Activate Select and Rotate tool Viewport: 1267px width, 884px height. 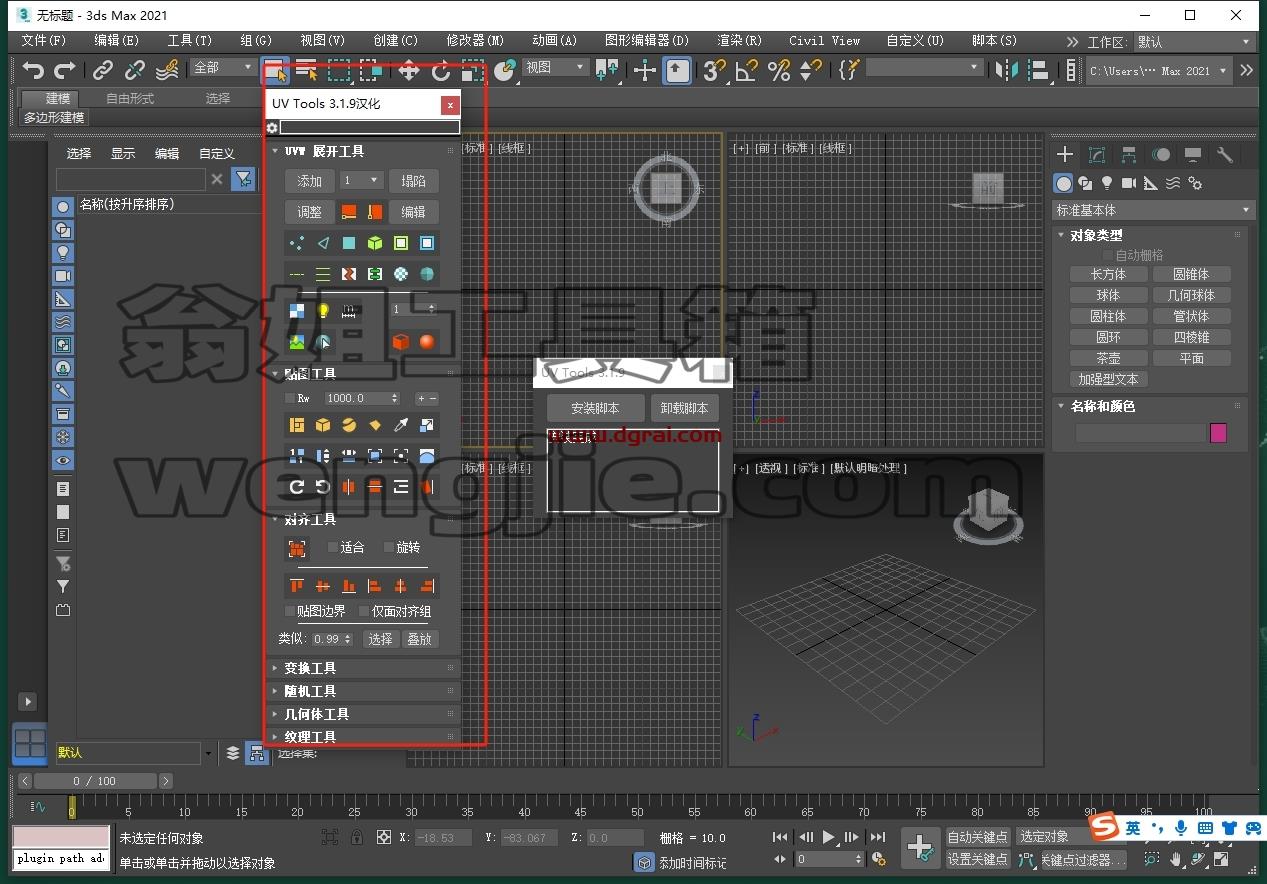tap(441, 70)
